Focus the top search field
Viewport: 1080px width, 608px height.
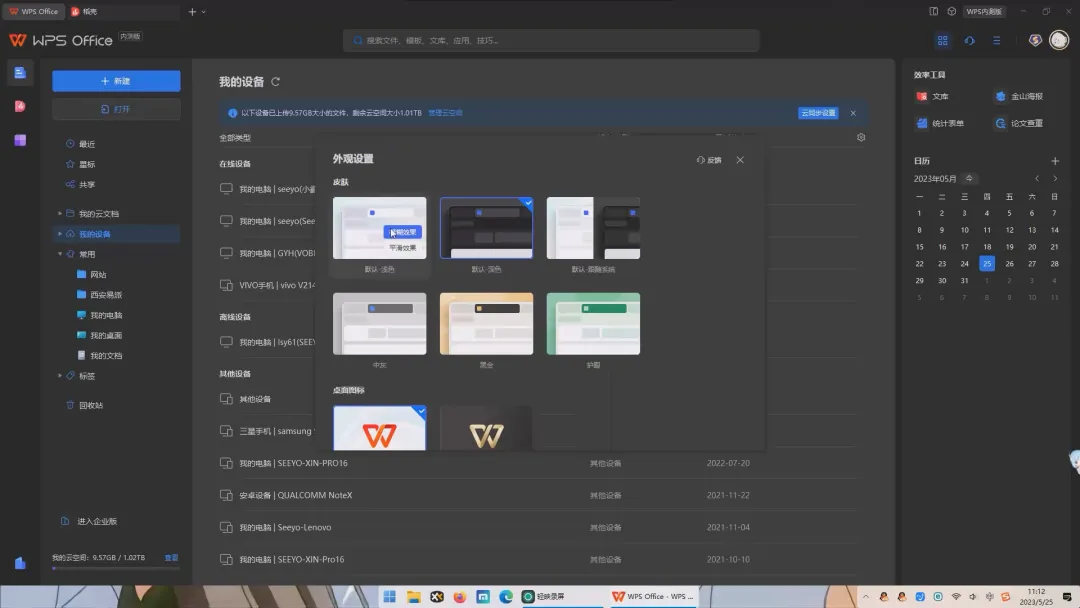(551, 41)
